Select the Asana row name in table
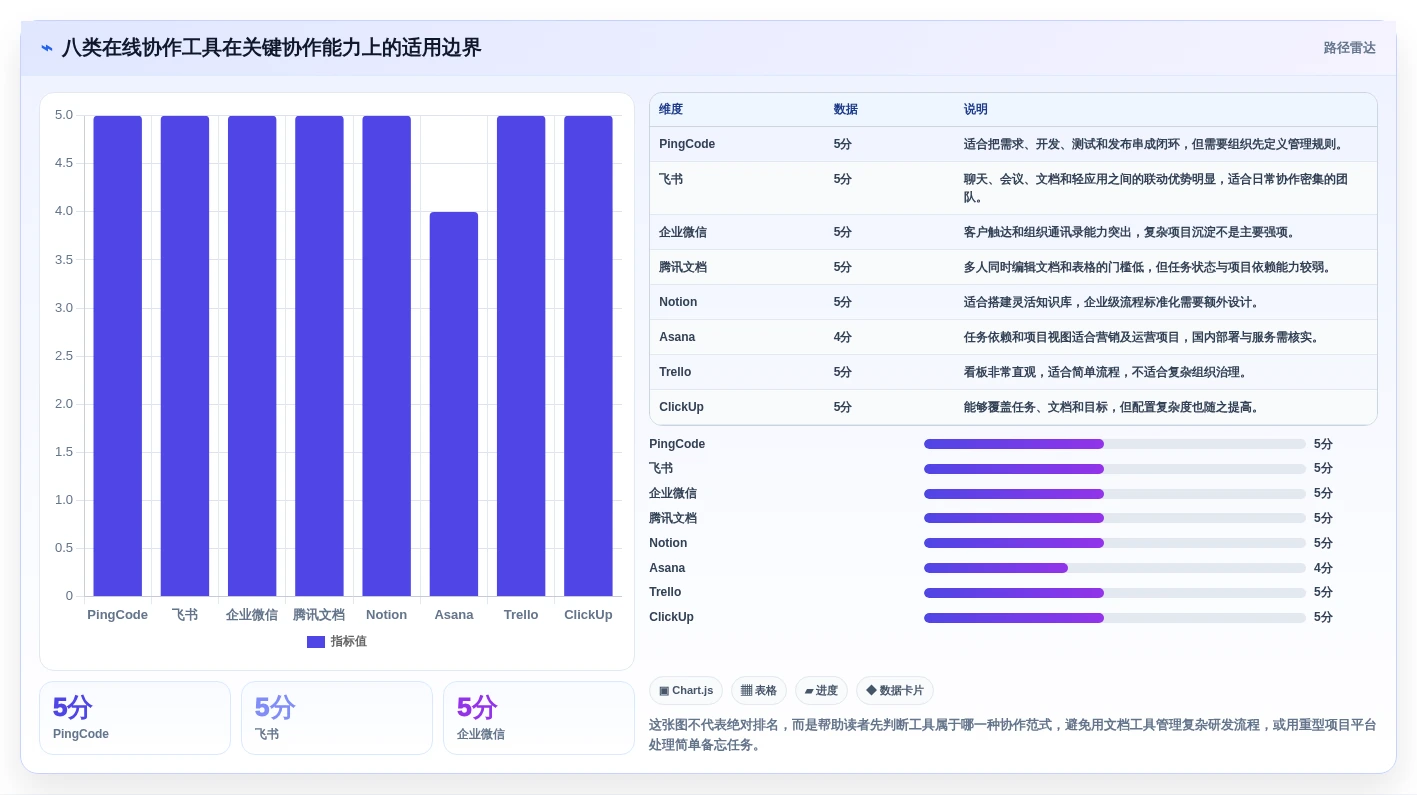This screenshot has width=1417, height=795. 677,337
